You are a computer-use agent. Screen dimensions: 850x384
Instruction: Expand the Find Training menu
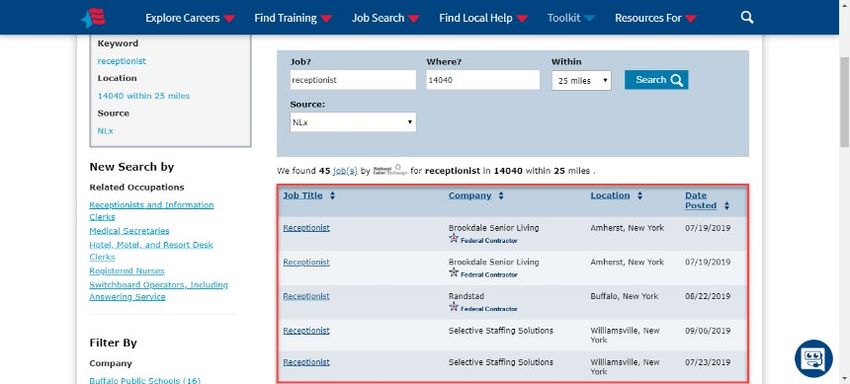pos(293,18)
